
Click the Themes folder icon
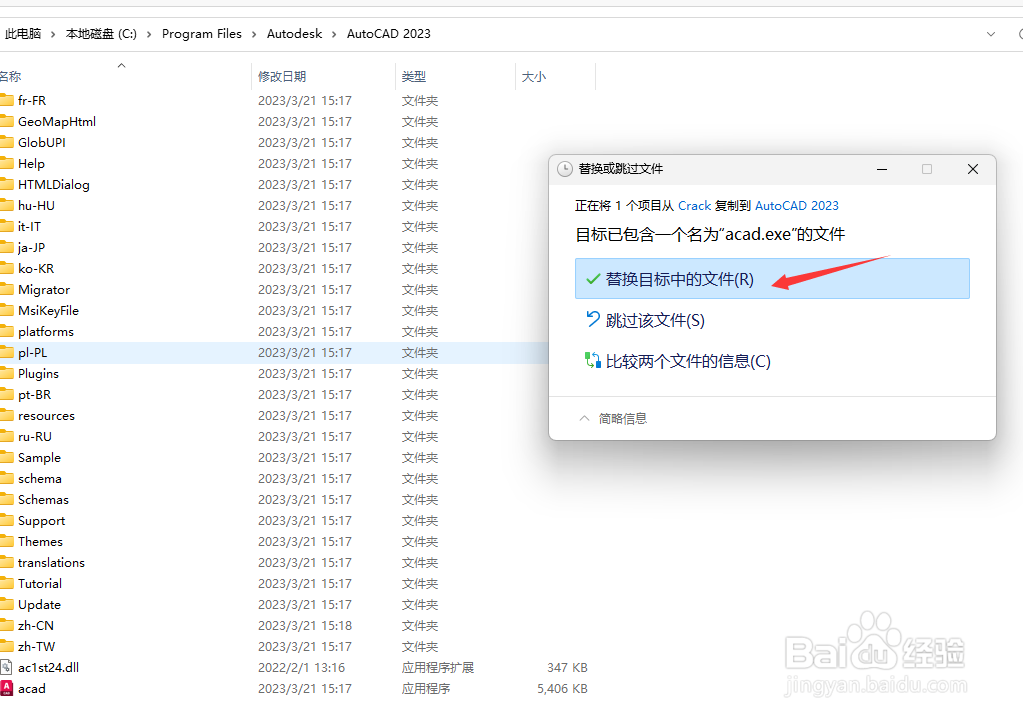click(7, 541)
